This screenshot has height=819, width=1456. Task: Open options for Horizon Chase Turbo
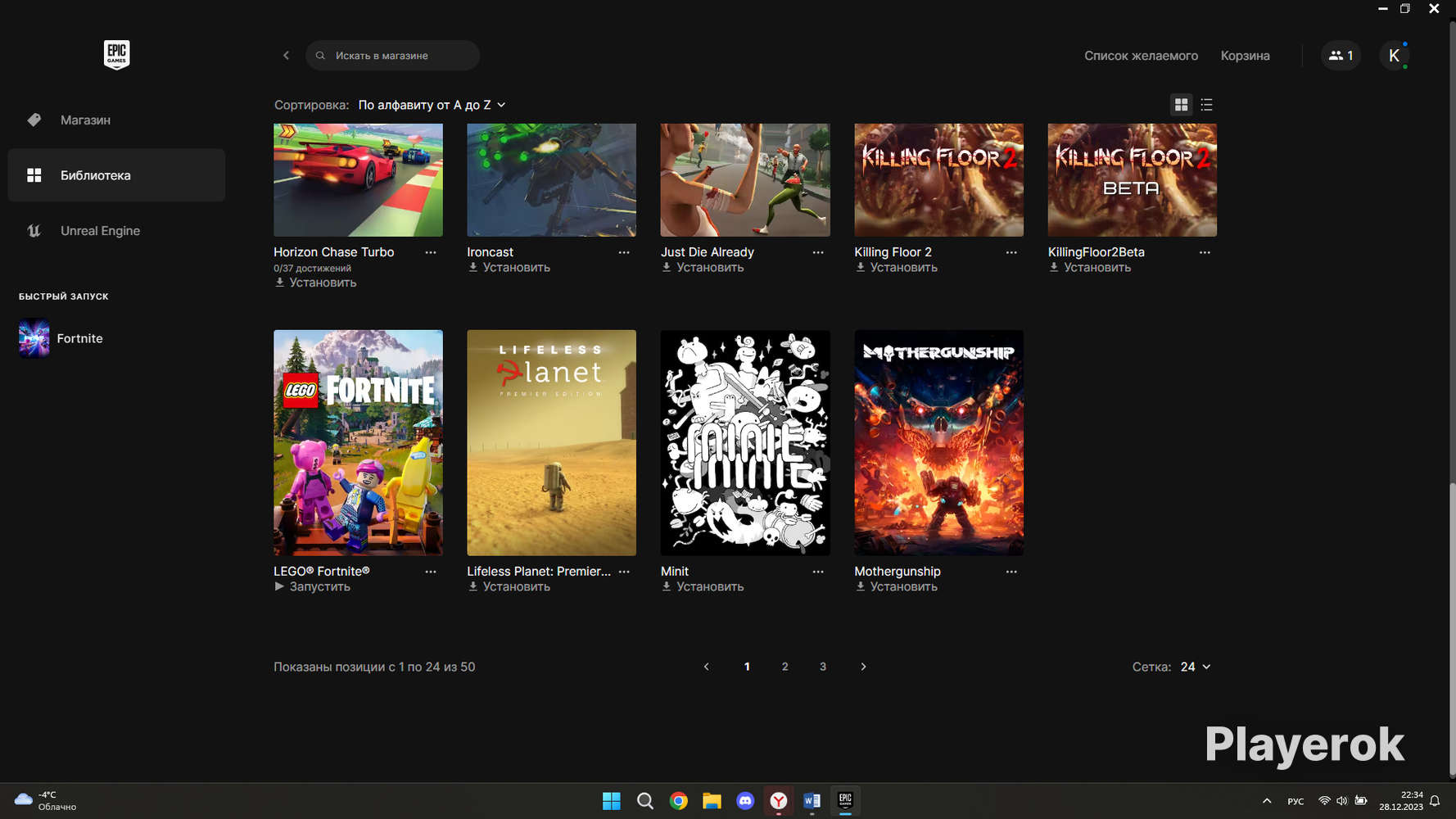pyautogui.click(x=431, y=252)
